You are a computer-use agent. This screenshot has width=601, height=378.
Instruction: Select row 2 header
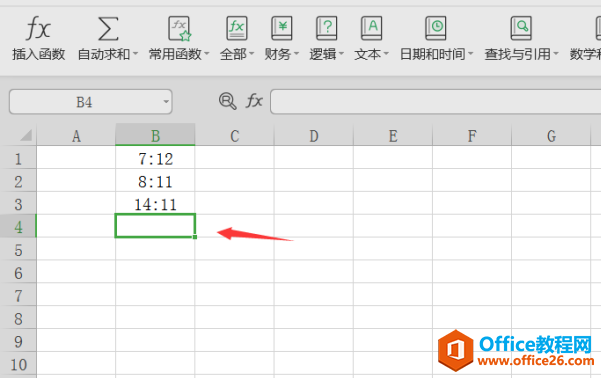coord(18,181)
